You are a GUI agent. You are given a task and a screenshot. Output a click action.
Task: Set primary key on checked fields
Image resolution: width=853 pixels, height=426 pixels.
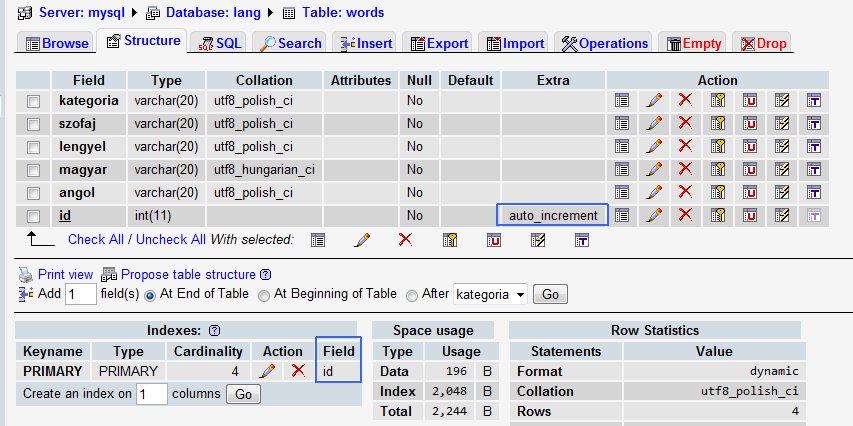click(449, 240)
